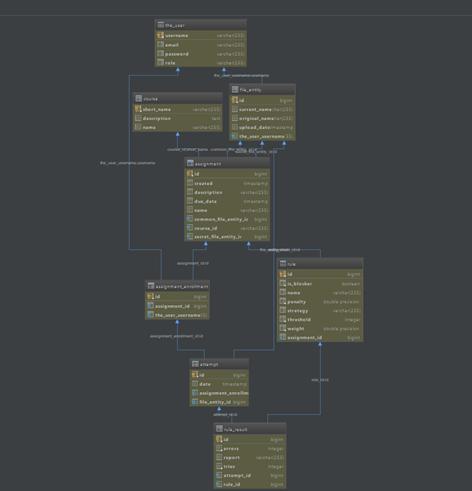Click the file_entity table icon

[x=235, y=90]
